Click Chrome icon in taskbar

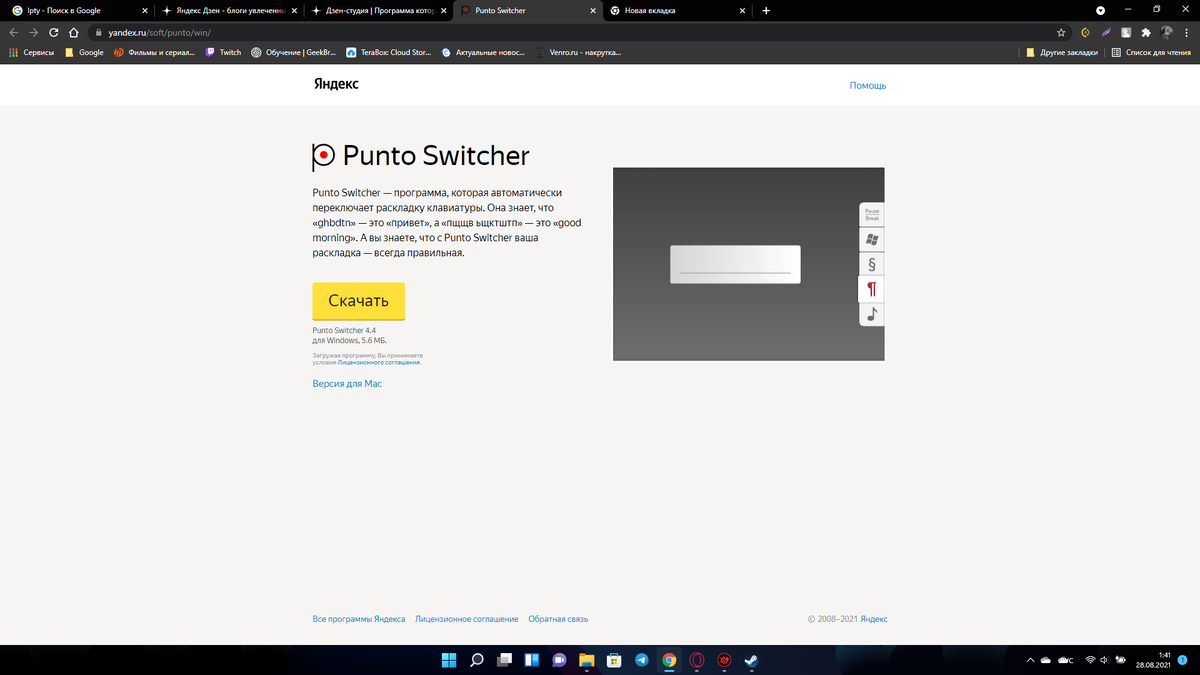669,660
